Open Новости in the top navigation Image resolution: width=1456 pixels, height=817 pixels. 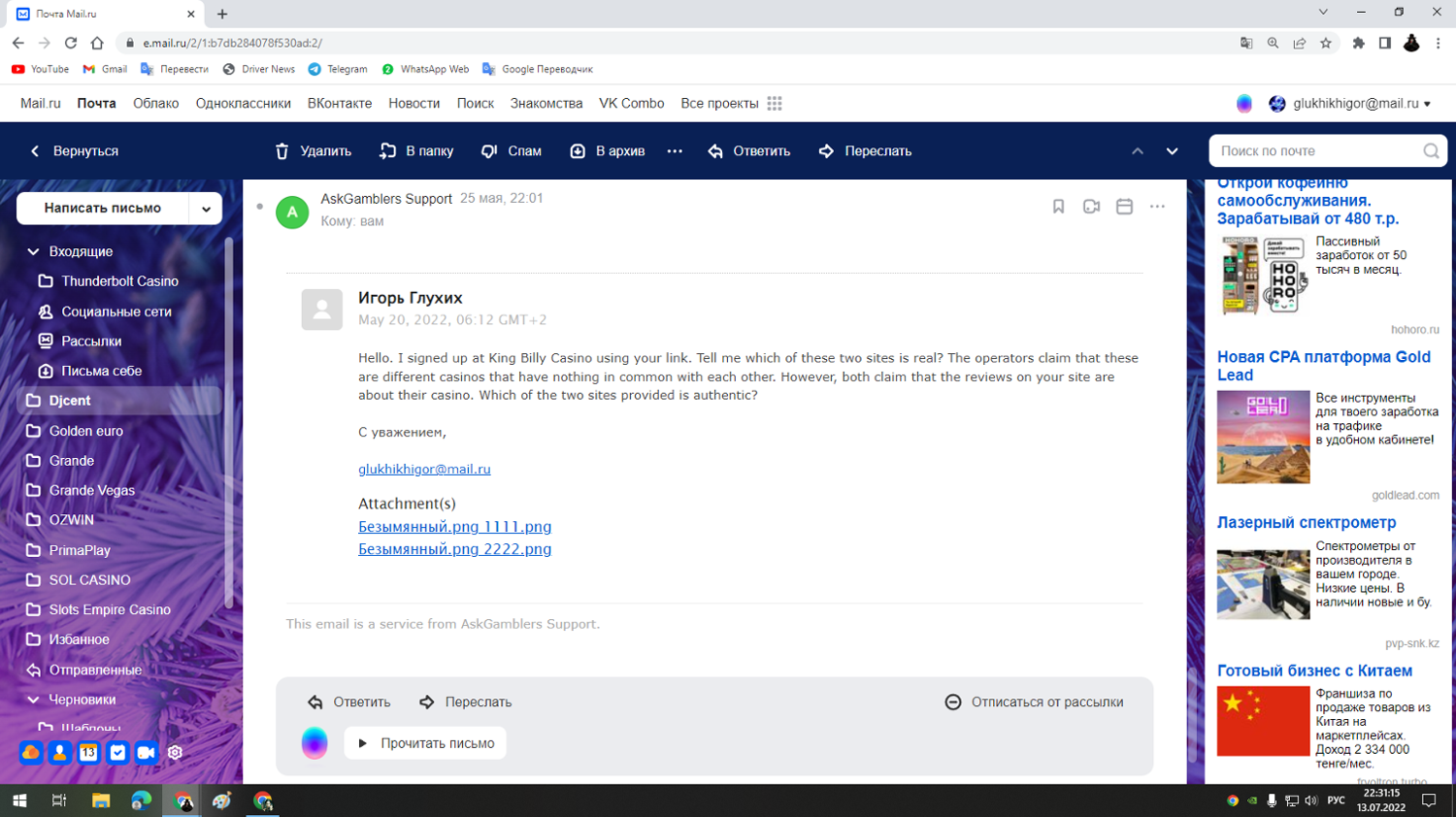coord(414,104)
